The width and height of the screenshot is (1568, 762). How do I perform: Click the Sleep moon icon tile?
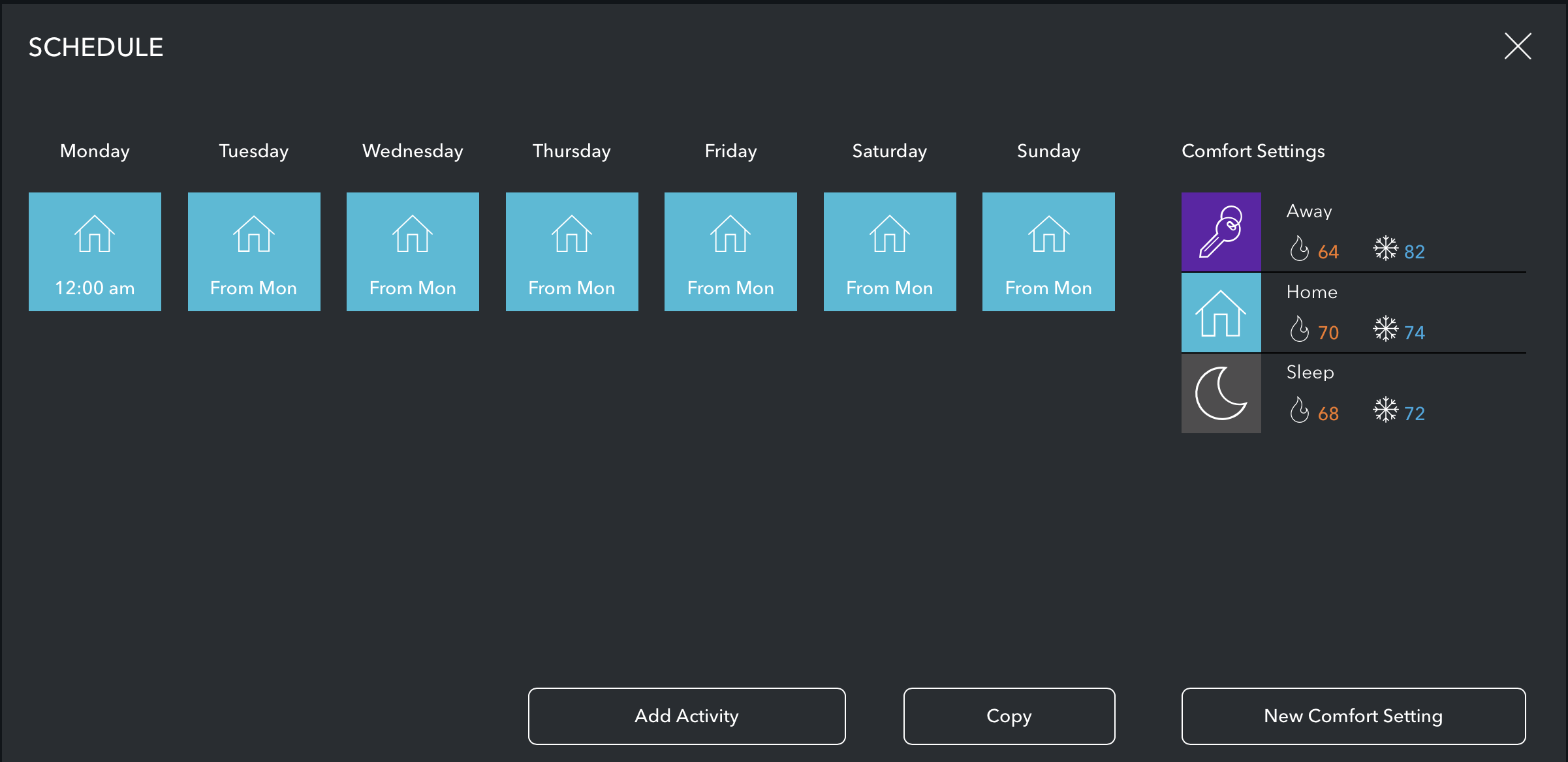[x=1221, y=393]
